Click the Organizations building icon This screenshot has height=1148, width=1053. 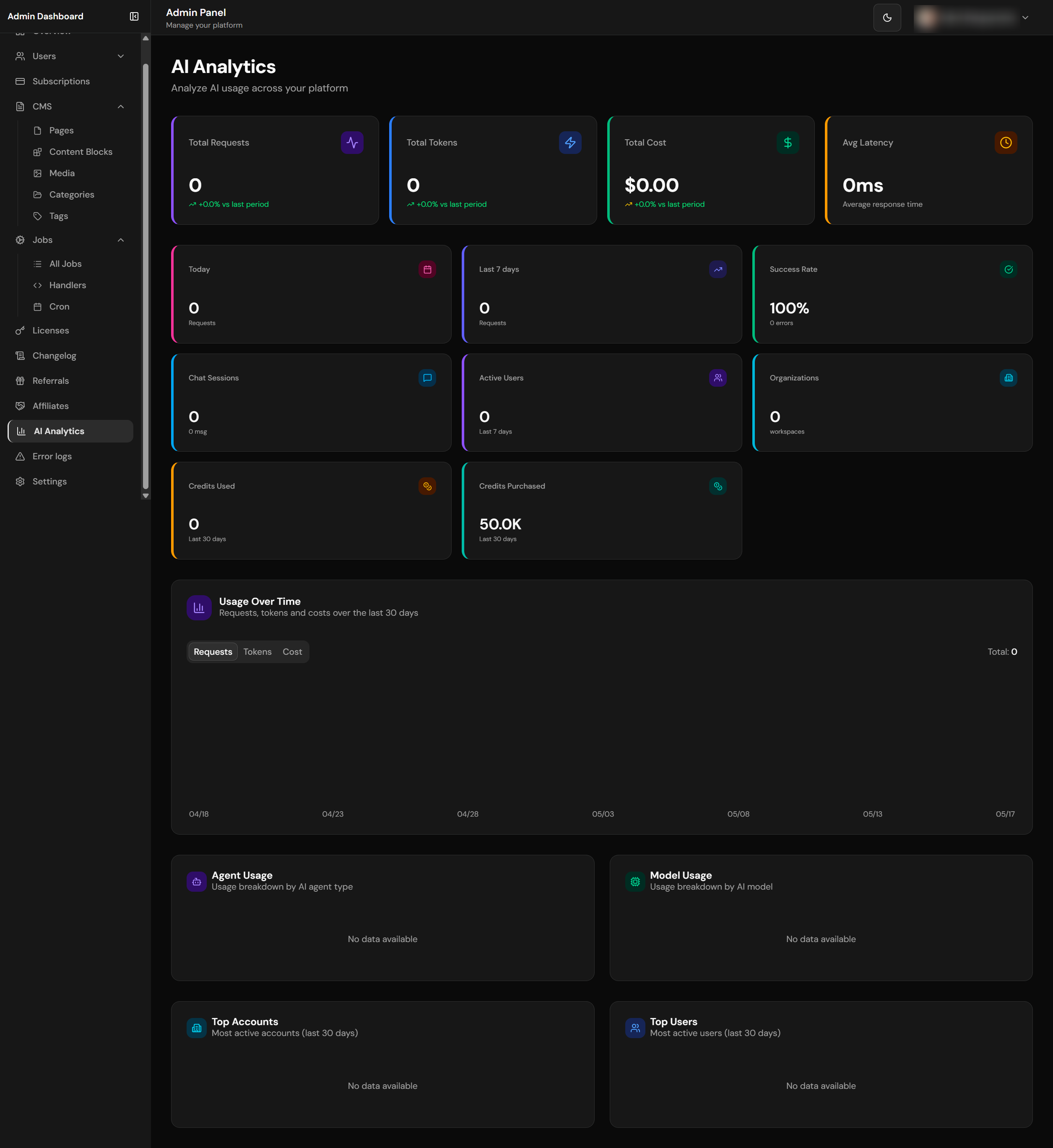(1009, 378)
